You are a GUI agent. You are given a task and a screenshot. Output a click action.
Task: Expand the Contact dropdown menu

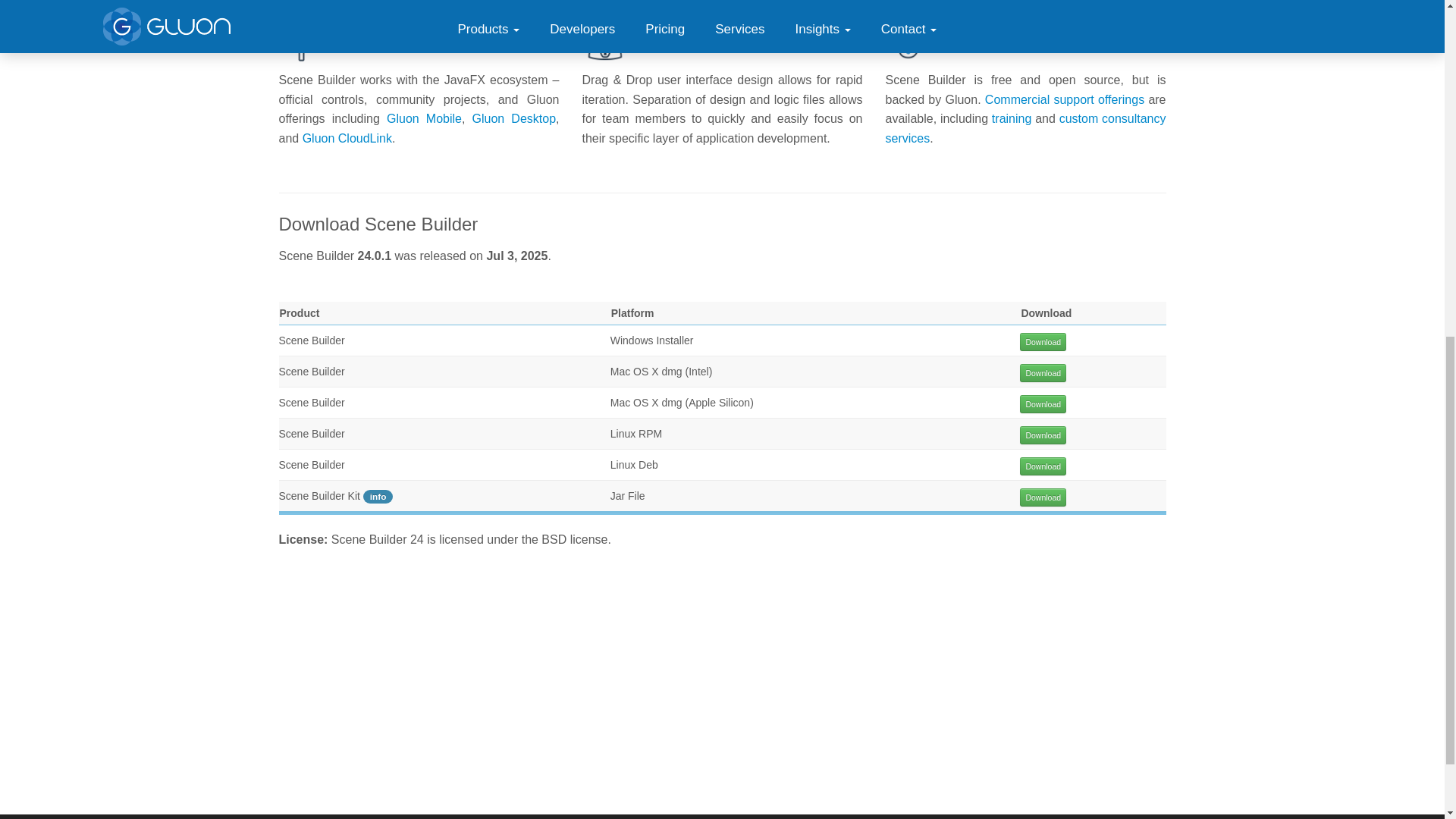[908, 30]
